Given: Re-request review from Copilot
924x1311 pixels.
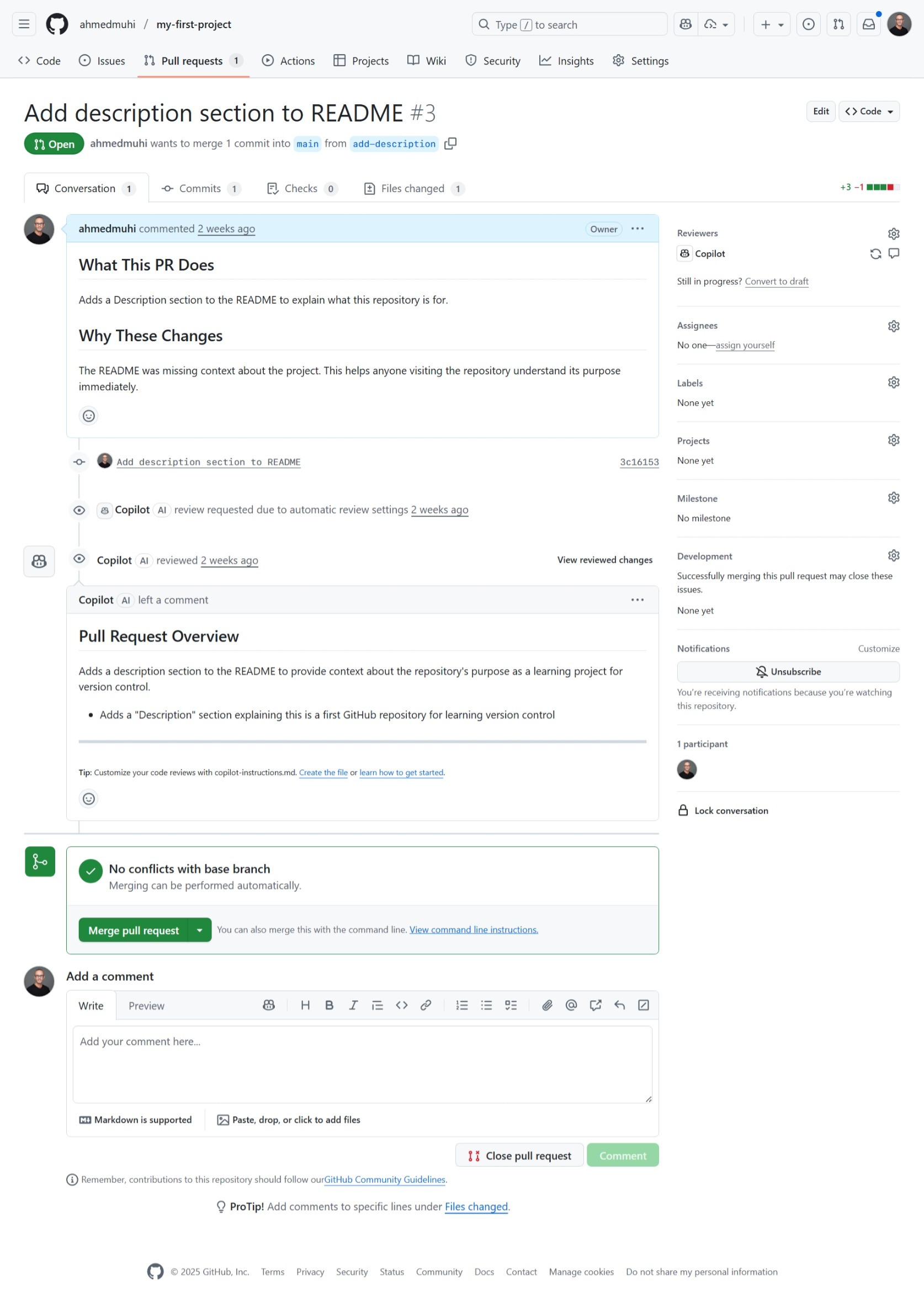Looking at the screenshot, I should [875, 253].
